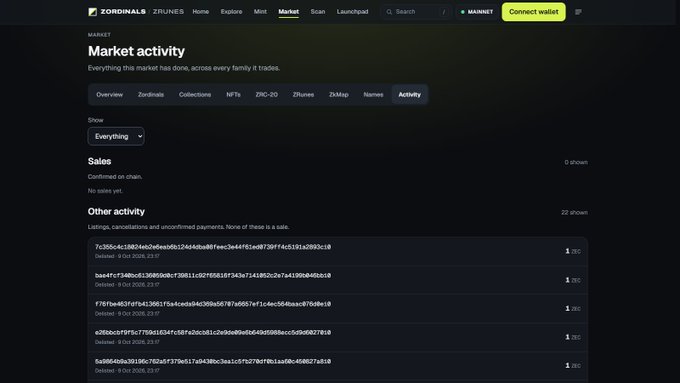
Task: Click the search magnifier icon
Action: [389, 12]
